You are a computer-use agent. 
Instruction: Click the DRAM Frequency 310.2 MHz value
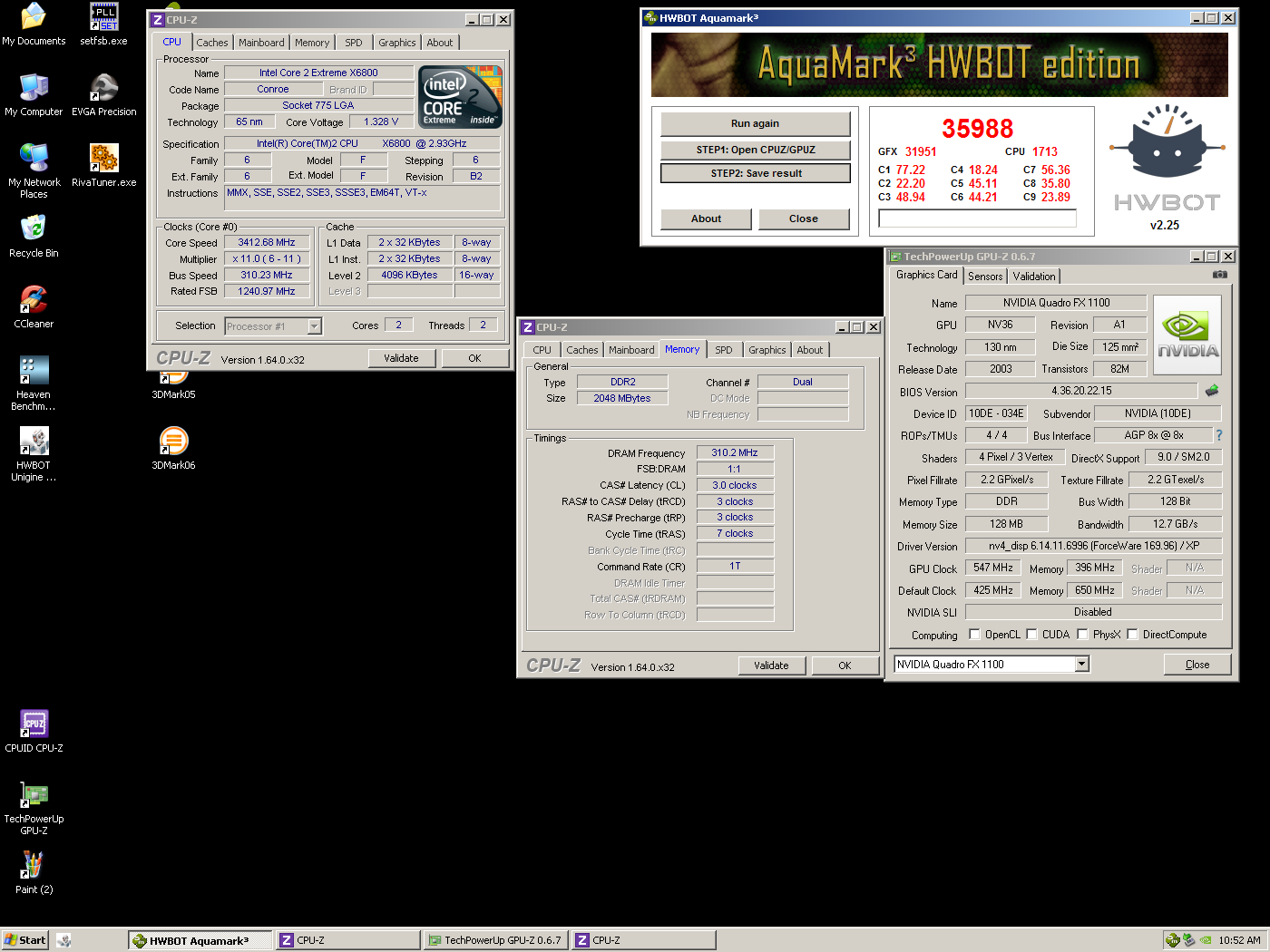click(735, 452)
